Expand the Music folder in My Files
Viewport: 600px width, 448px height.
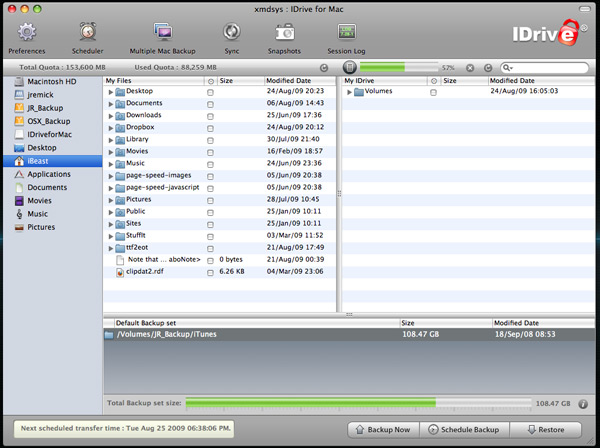[x=111, y=164]
